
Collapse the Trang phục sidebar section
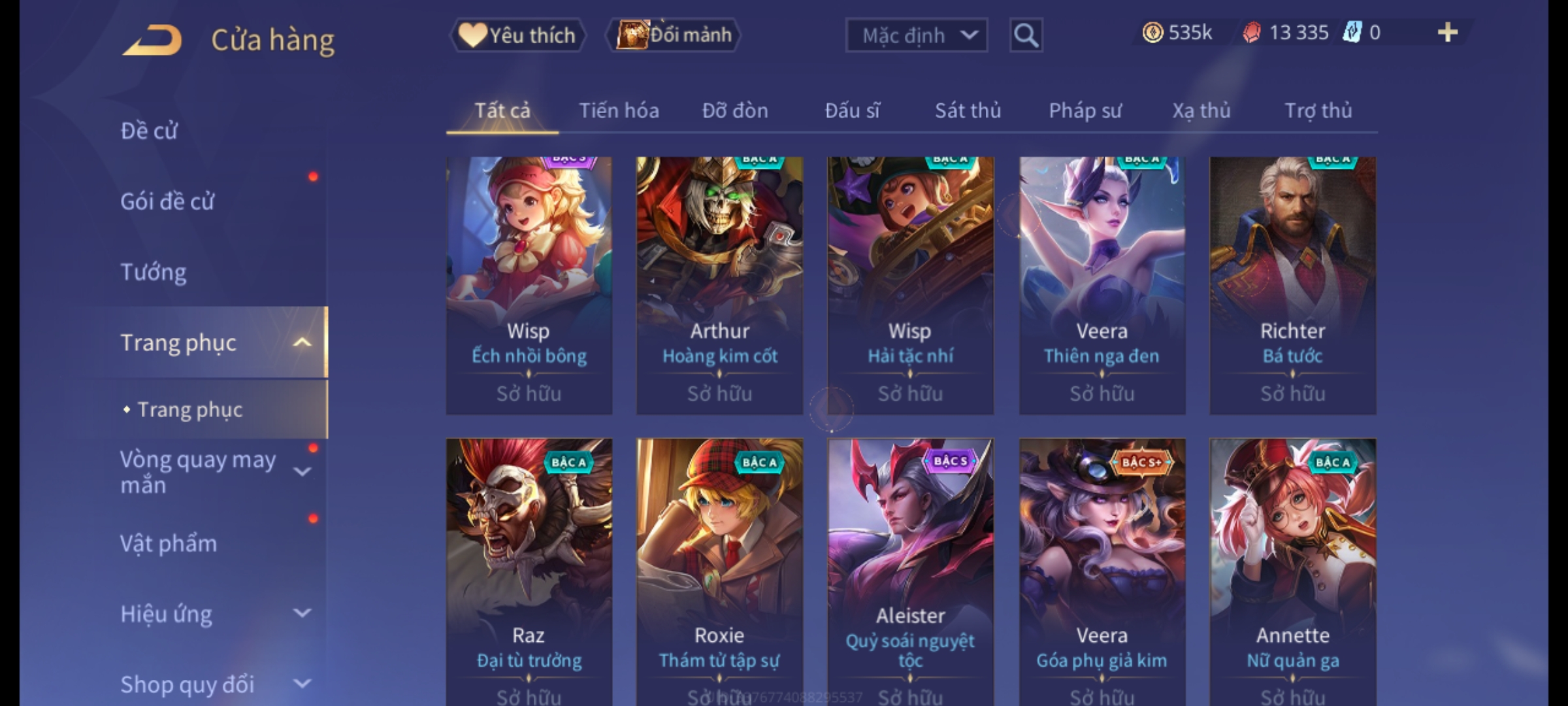[302, 343]
